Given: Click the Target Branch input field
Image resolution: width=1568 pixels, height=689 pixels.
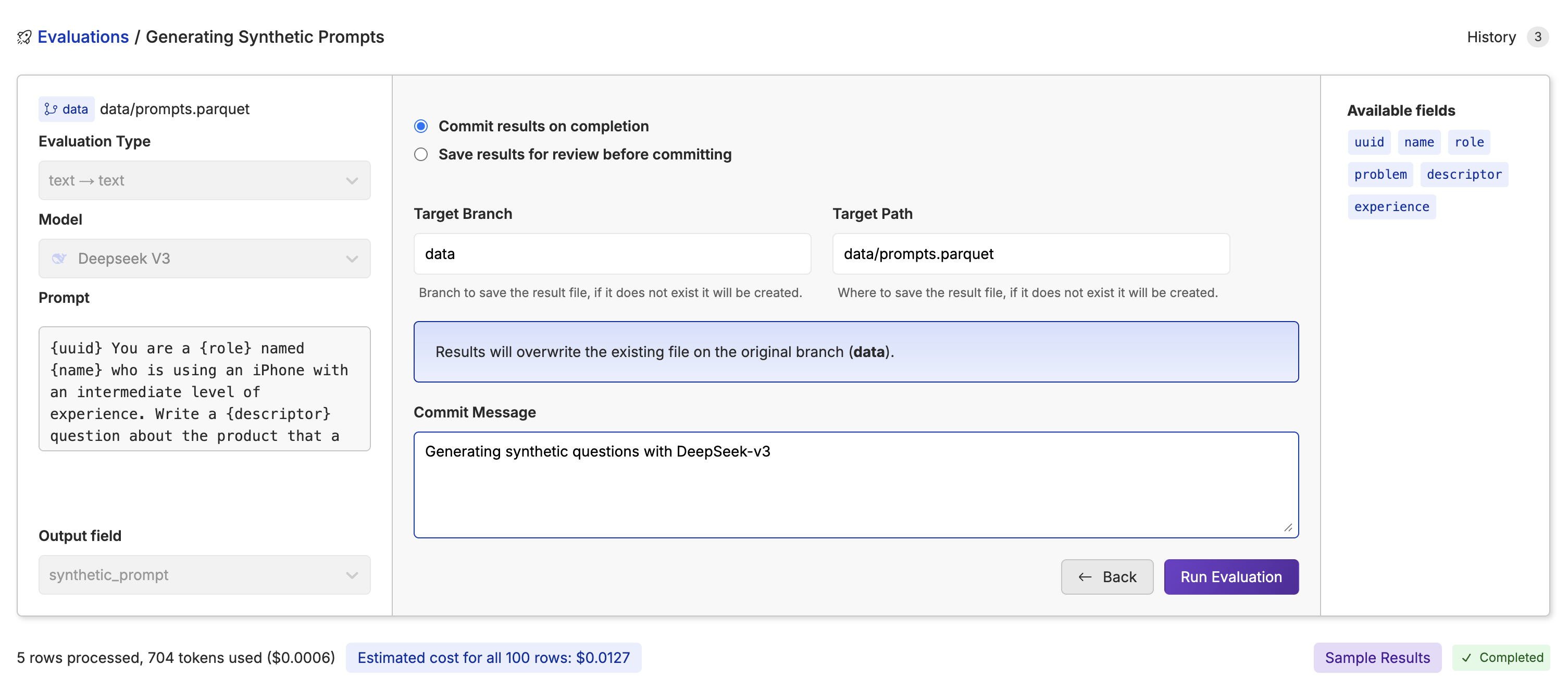Looking at the screenshot, I should click(612, 254).
